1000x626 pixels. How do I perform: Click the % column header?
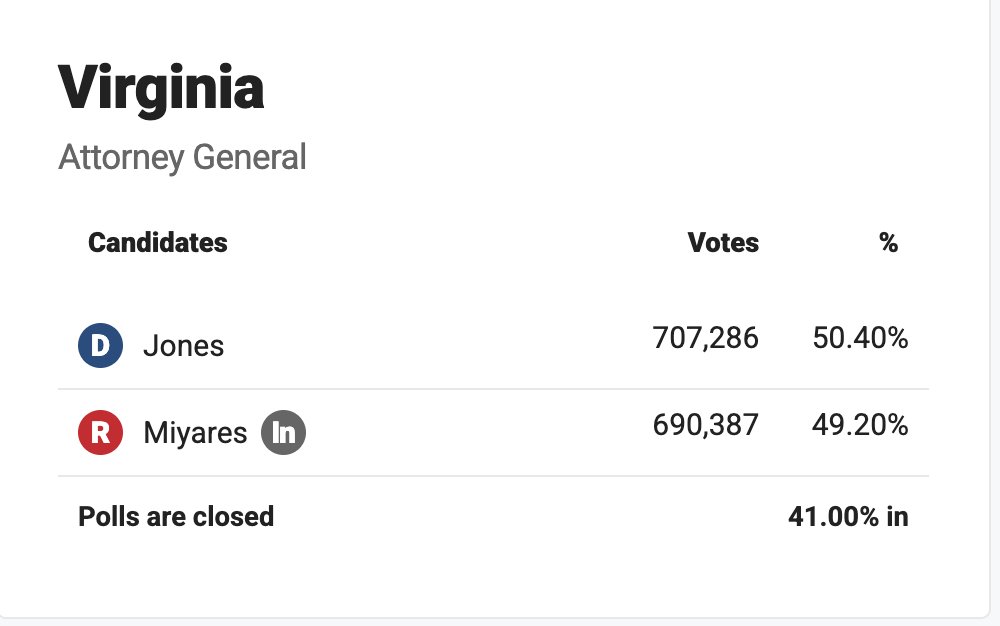[888, 243]
